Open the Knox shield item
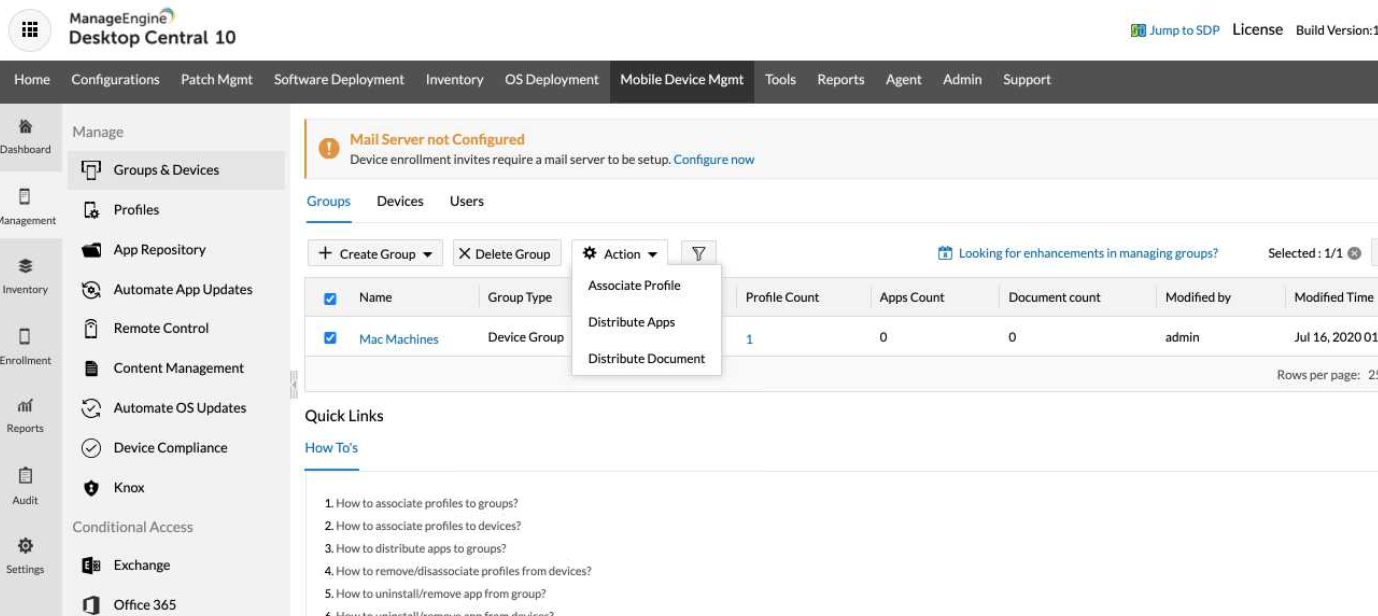The image size is (1378, 616). [x=129, y=488]
